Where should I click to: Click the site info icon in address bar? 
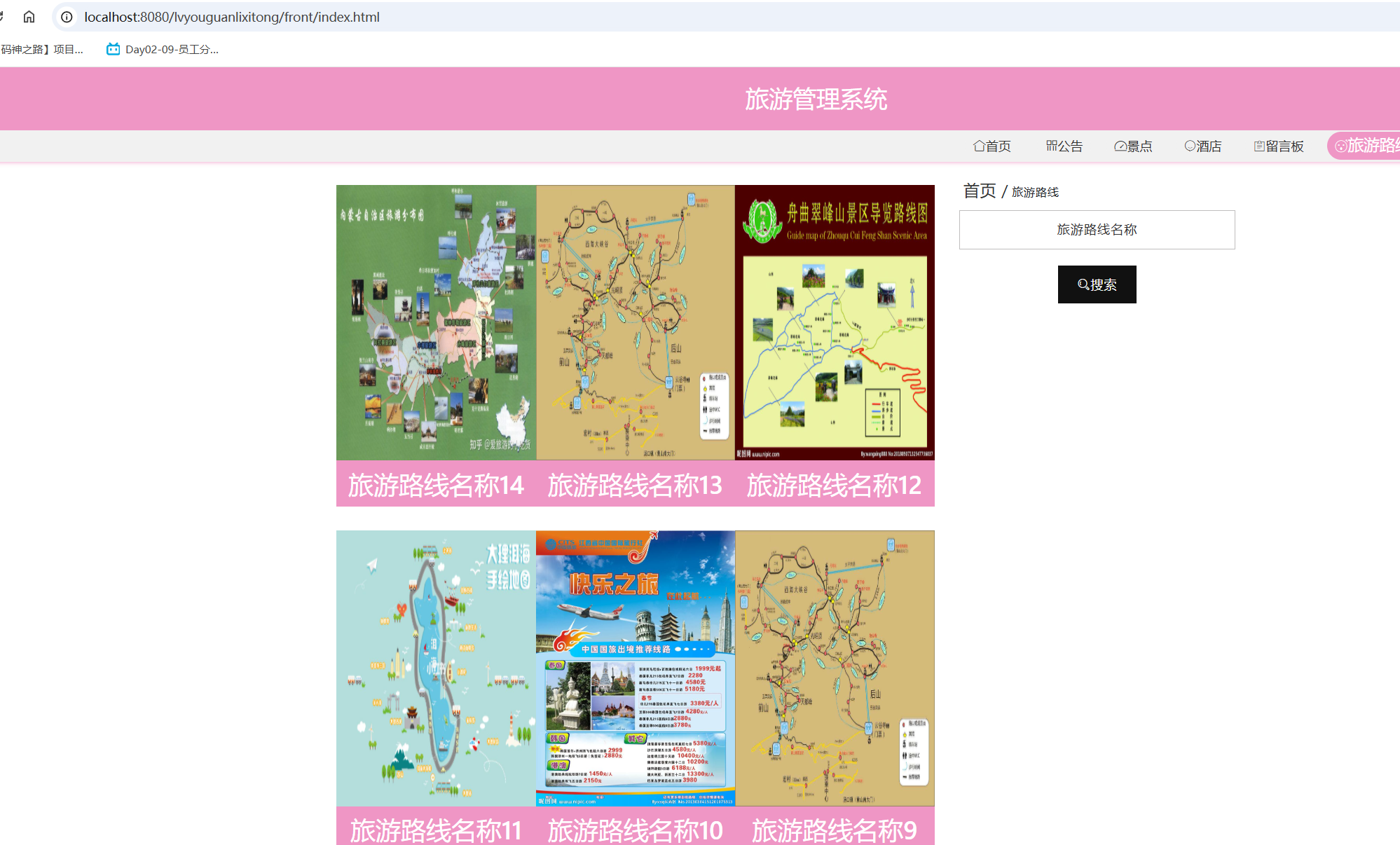click(67, 17)
